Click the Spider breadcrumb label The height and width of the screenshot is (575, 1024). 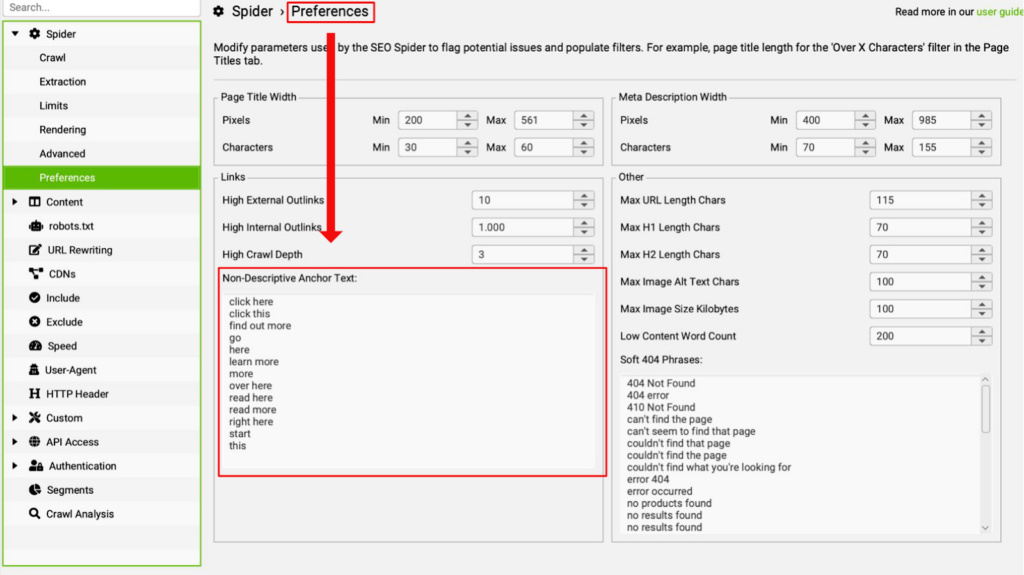[x=252, y=12]
